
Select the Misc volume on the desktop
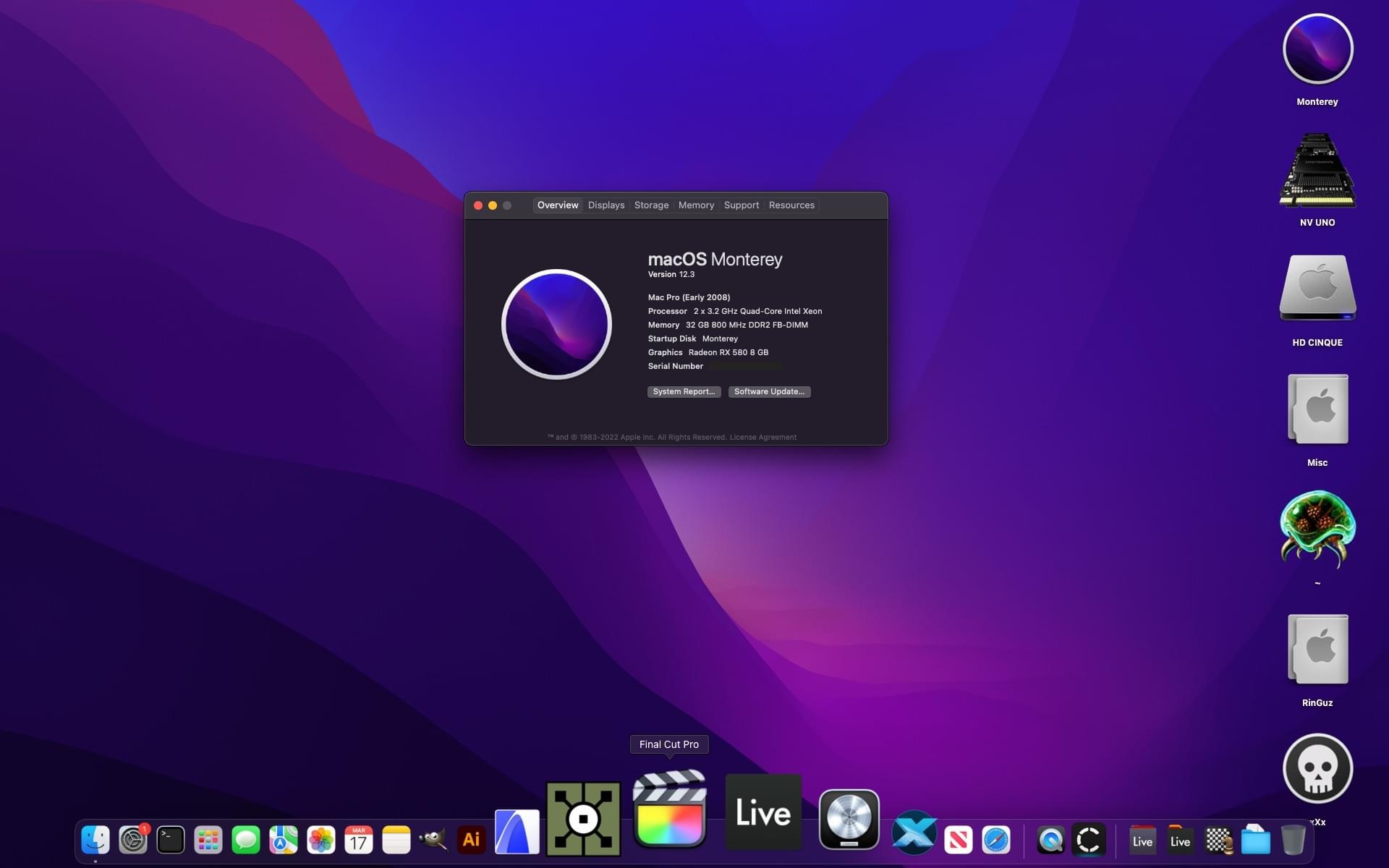1317,409
